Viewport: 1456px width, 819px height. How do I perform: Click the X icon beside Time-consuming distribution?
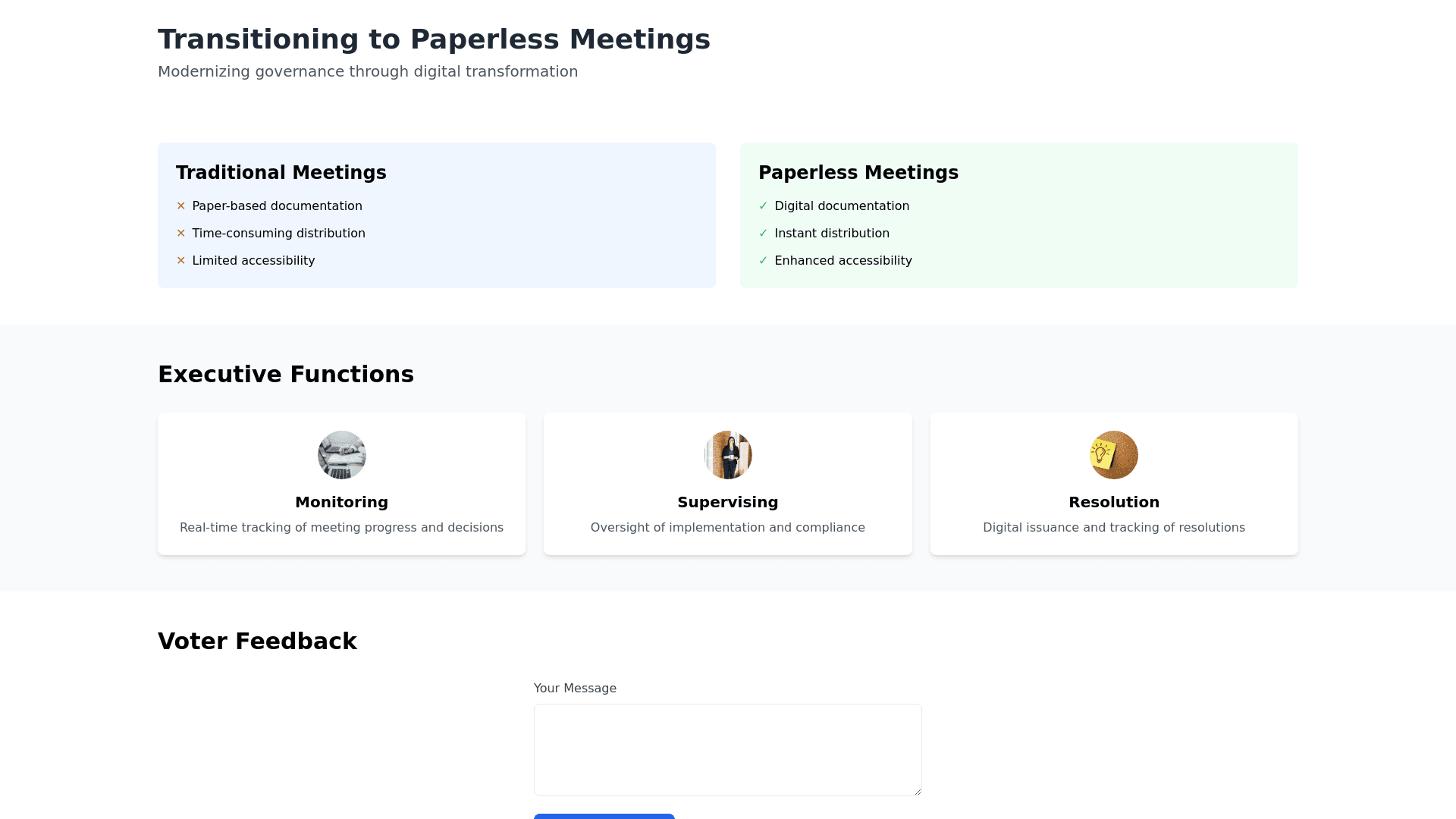(x=181, y=234)
